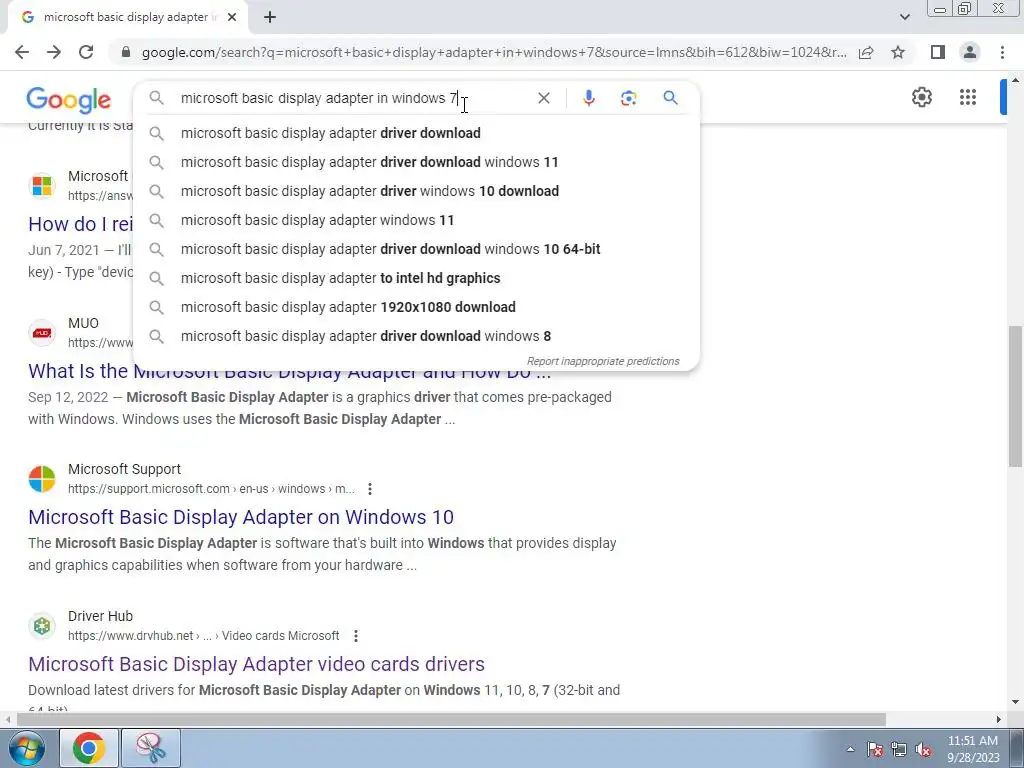
Task: Click the muted volume tray icon
Action: [923, 750]
